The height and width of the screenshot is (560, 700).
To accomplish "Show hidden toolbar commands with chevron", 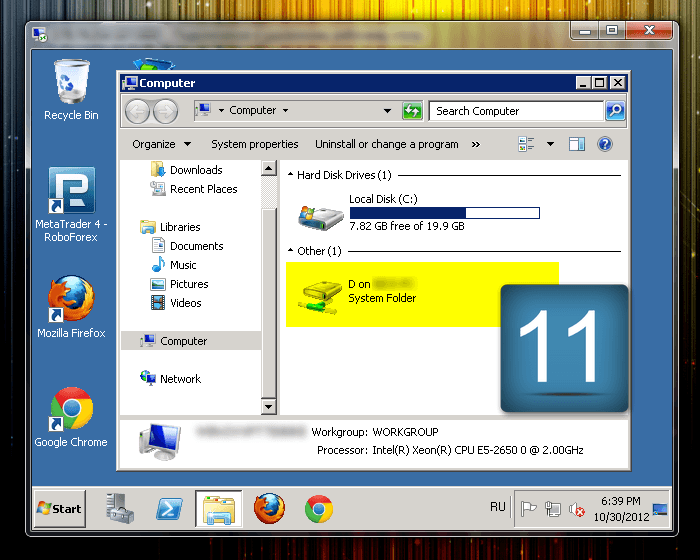I will [475, 144].
